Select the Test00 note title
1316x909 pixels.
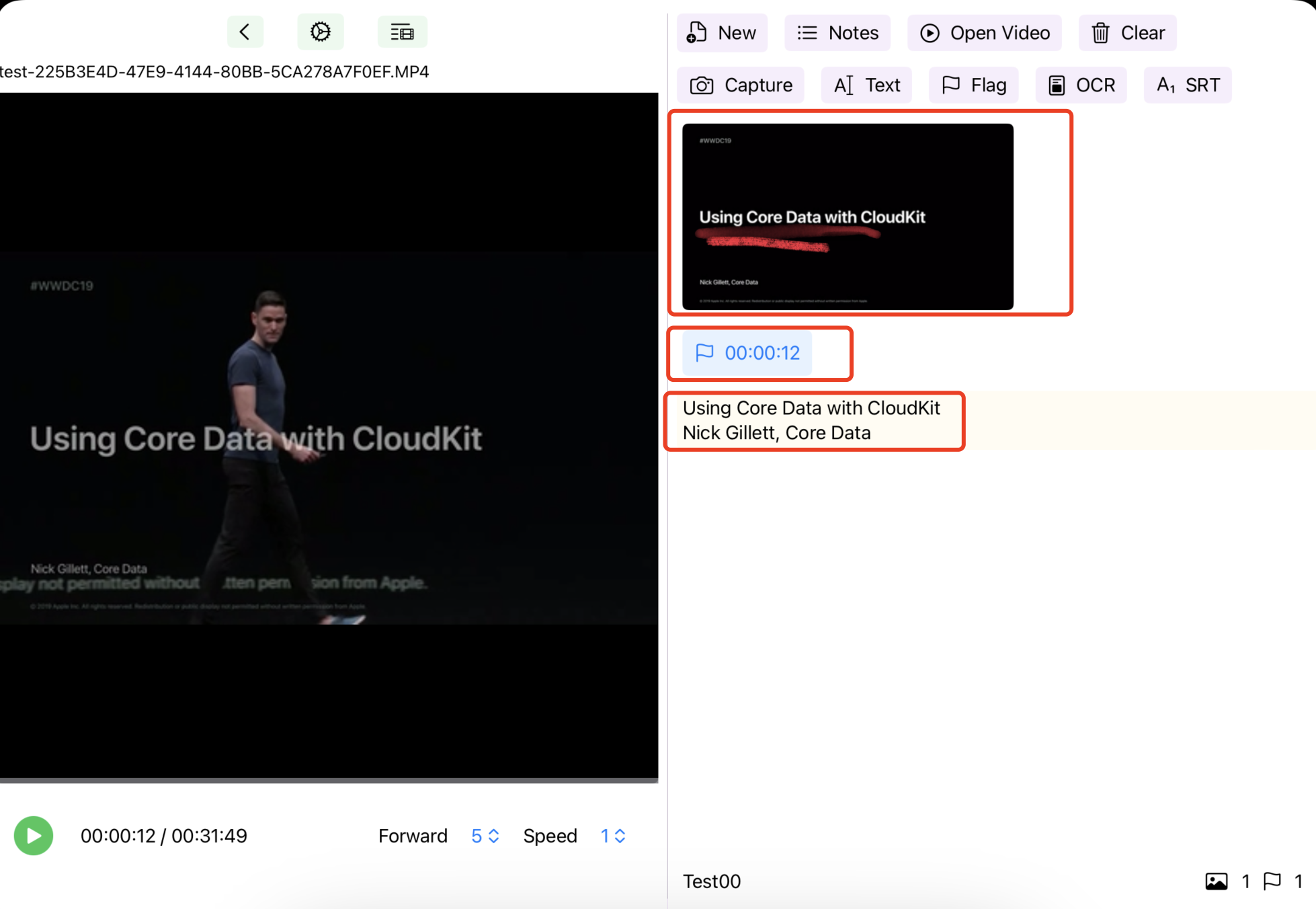tap(712, 881)
